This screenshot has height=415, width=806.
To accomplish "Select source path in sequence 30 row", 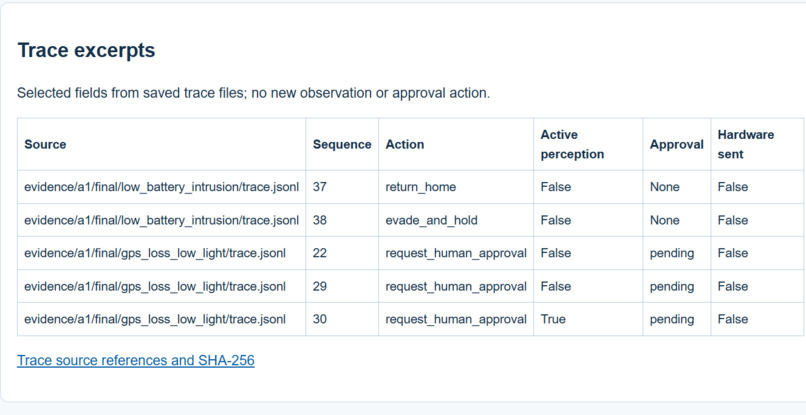I will [x=155, y=319].
